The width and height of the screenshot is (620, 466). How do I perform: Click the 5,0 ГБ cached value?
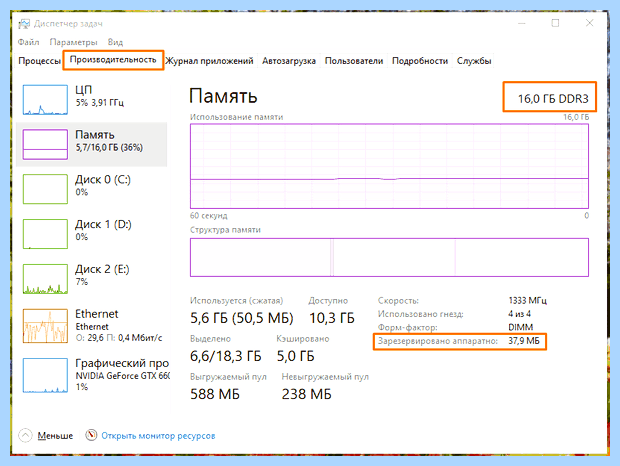[x=295, y=356]
